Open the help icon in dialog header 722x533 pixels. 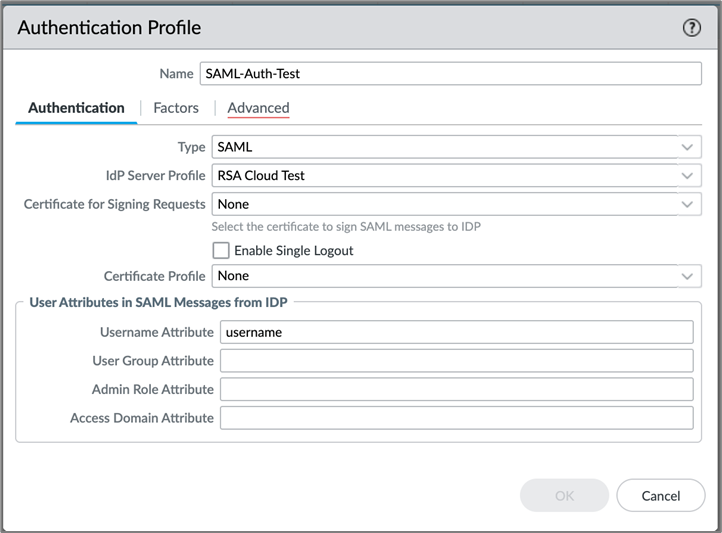[x=692, y=28]
